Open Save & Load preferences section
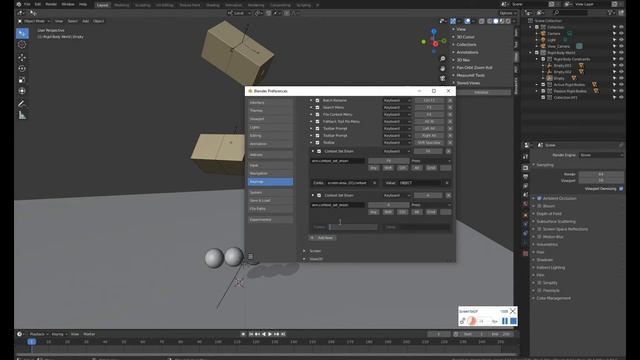 pyautogui.click(x=270, y=200)
